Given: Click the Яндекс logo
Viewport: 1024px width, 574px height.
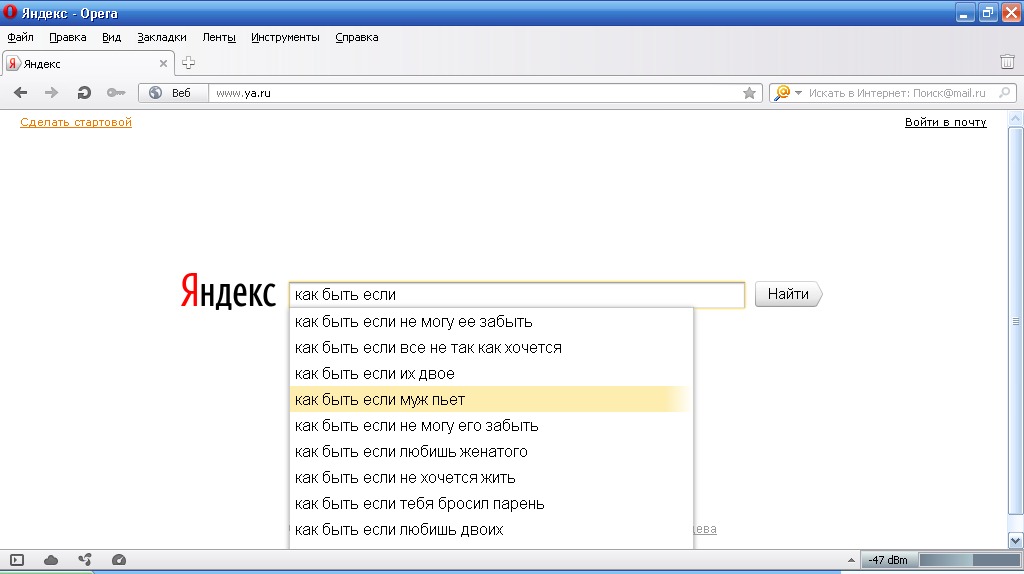Looking at the screenshot, I should pyautogui.click(x=228, y=292).
